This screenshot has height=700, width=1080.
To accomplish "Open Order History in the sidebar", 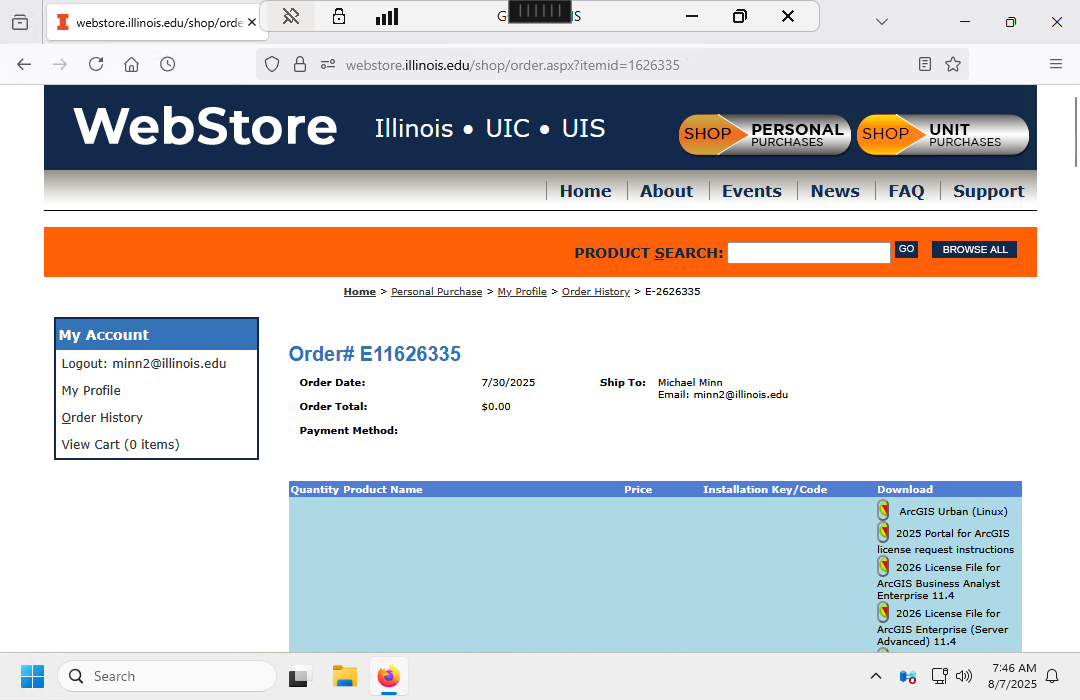I will tap(102, 418).
